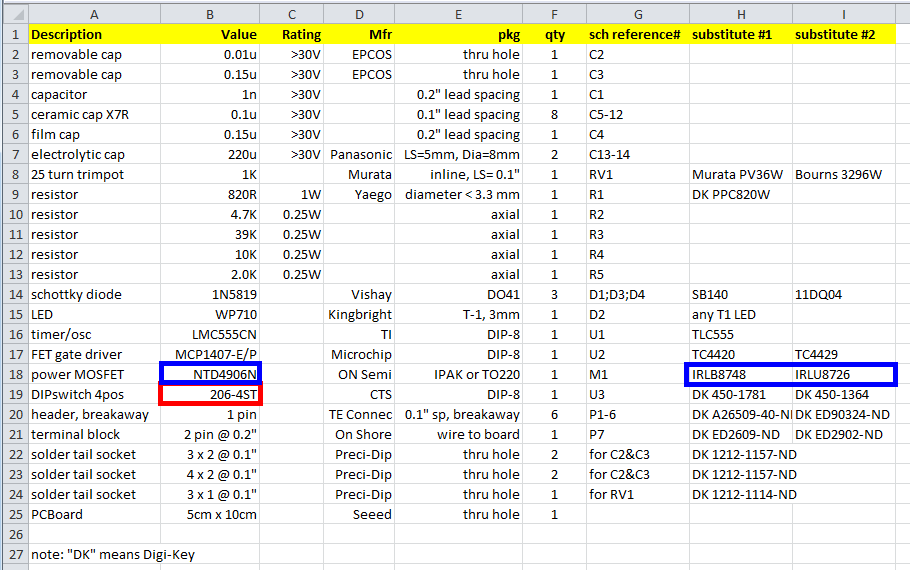Image resolution: width=910 pixels, height=570 pixels.
Task: Click the DK ED90324-ND cell
Action: (x=844, y=414)
